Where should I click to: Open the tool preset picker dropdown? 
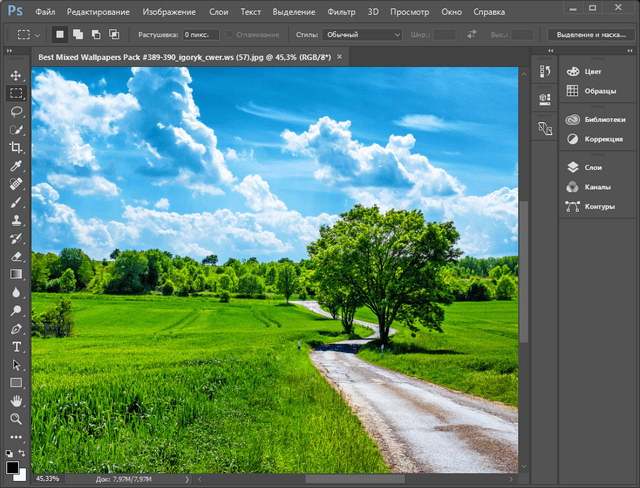(x=27, y=34)
